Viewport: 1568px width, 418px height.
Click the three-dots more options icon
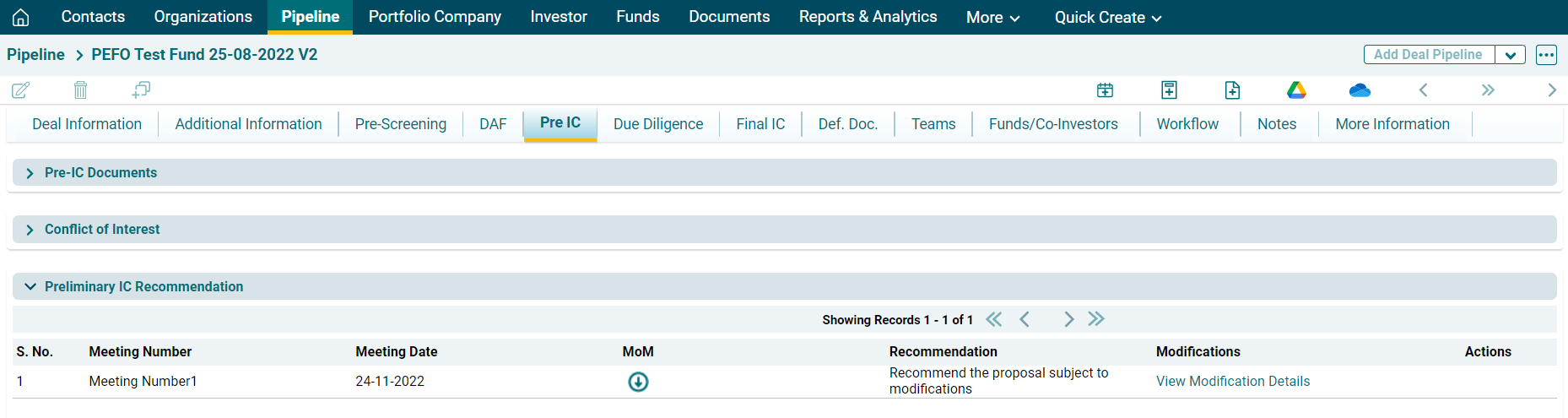1546,55
